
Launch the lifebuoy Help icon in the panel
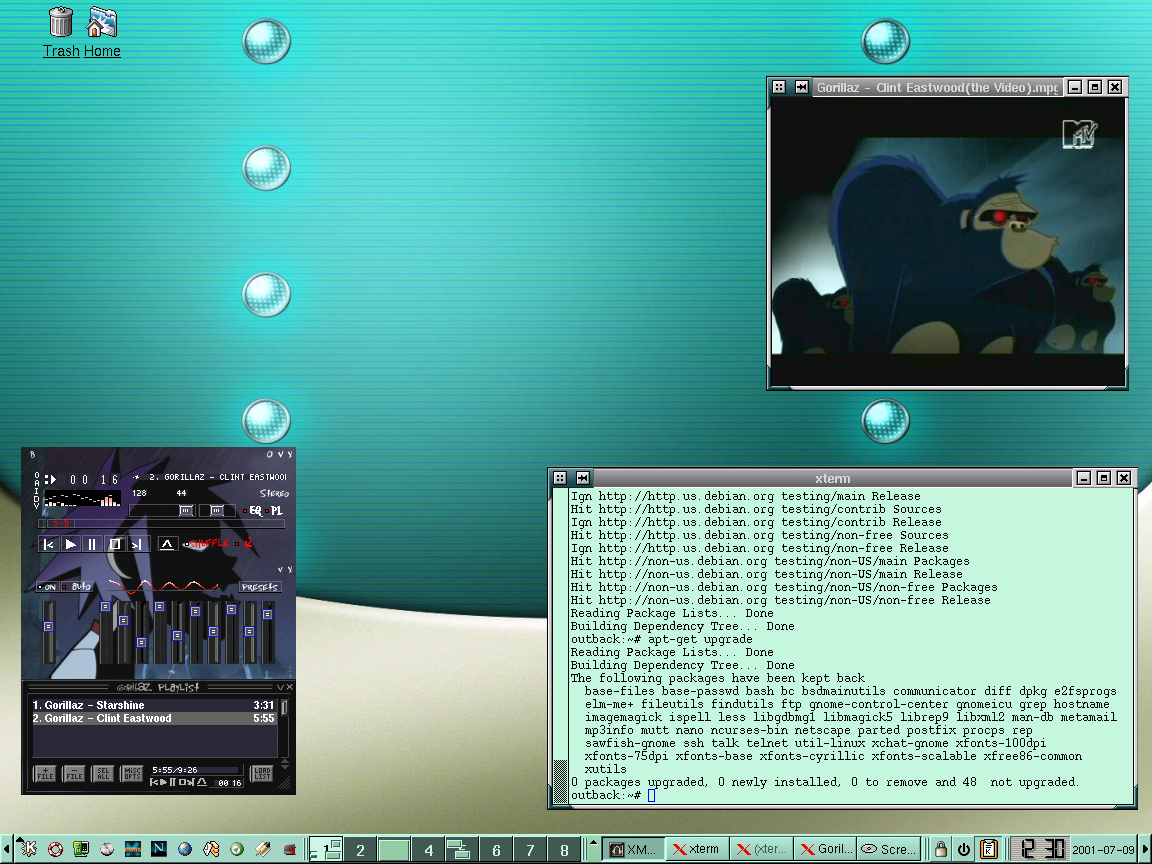point(55,849)
